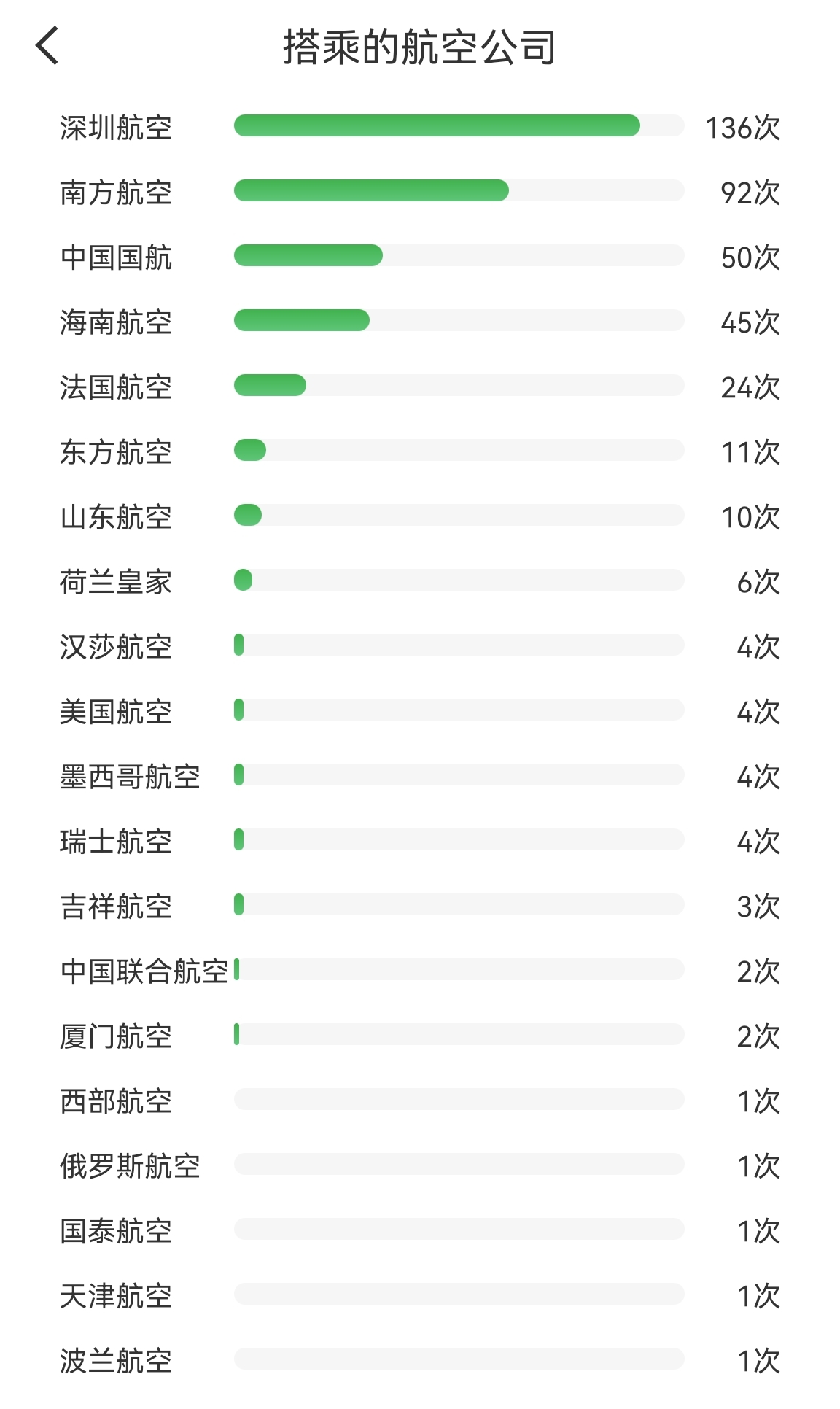Click the 搭乘的航空公司 page title
The image size is (840, 1409).
(419, 47)
